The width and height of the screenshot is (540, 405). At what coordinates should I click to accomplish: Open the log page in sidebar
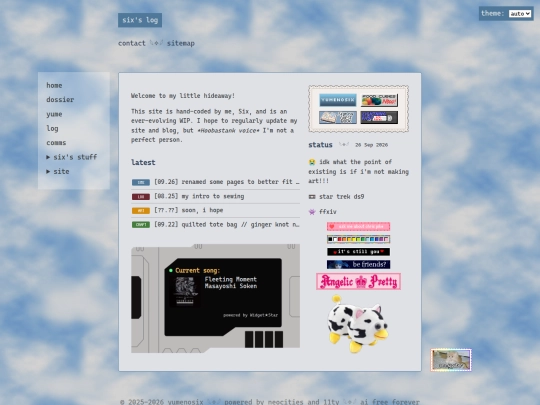point(52,128)
